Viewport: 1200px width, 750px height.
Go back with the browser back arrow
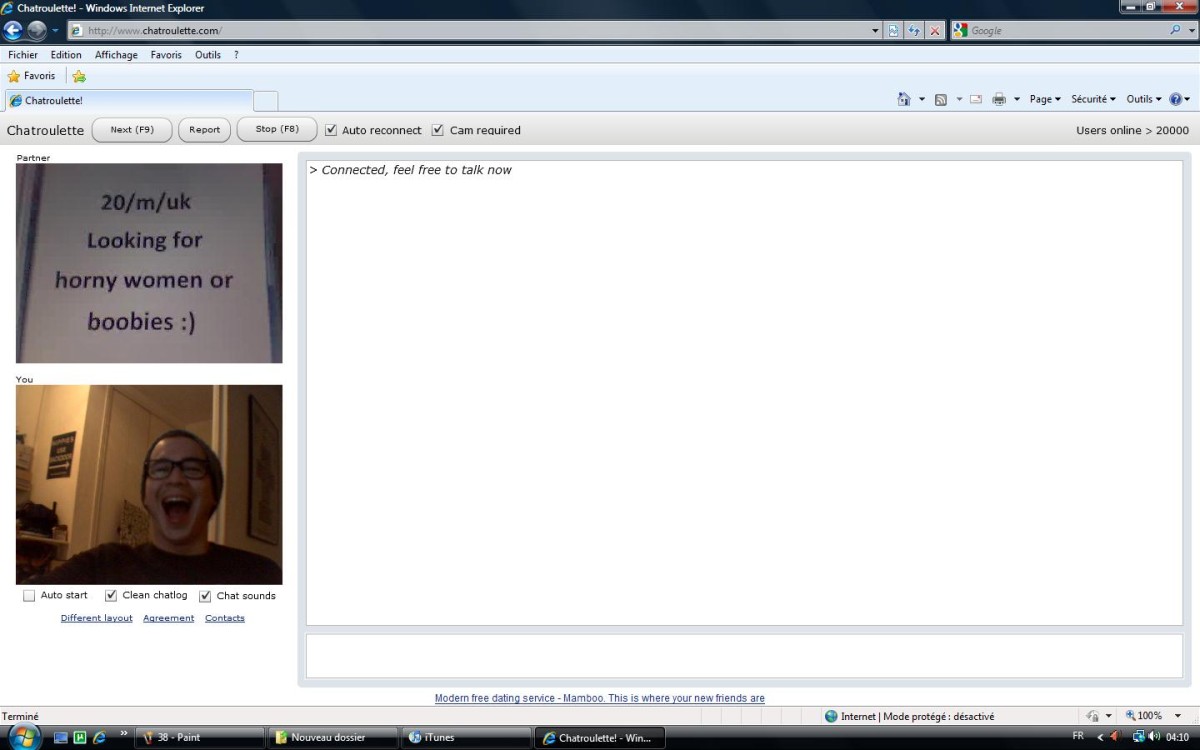pyautogui.click(x=14, y=30)
